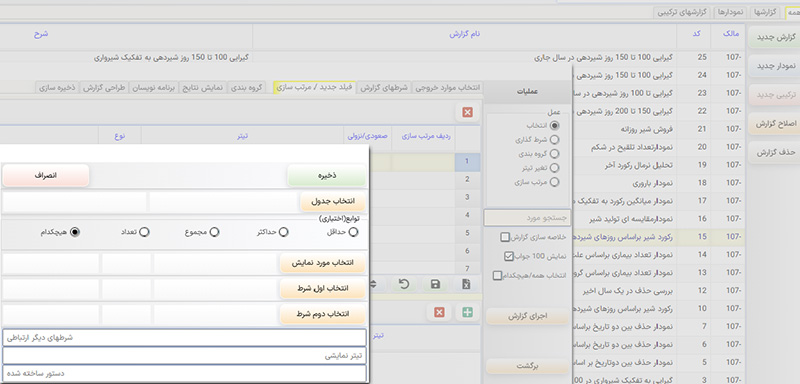Viewport: 800px width, 384px height.
Task: Delete row with red X beside green plus
Action: (x=439, y=312)
